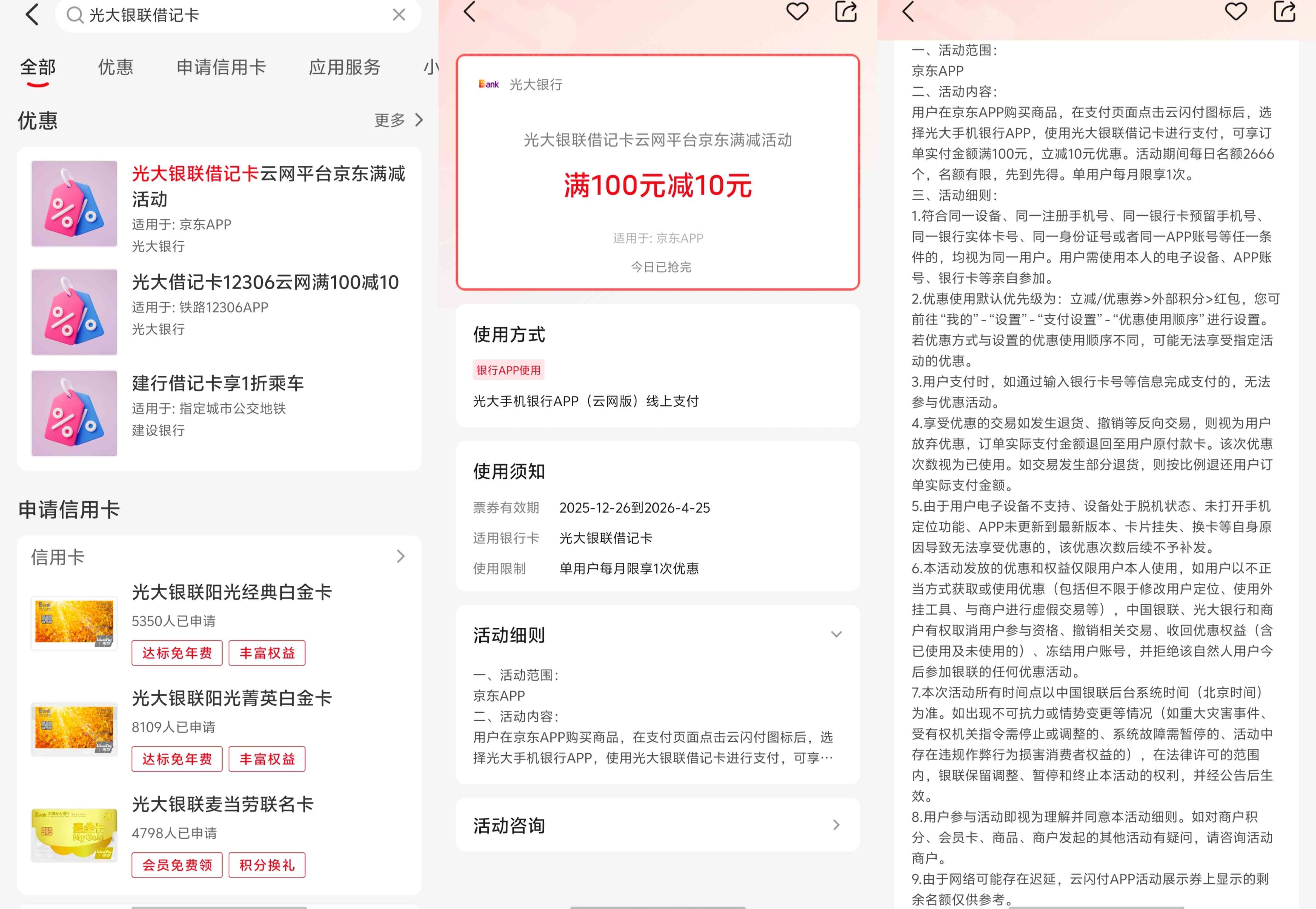Tap the back arrow on the coupon detail page
Screen dimensions: 1316x909
[469, 12]
